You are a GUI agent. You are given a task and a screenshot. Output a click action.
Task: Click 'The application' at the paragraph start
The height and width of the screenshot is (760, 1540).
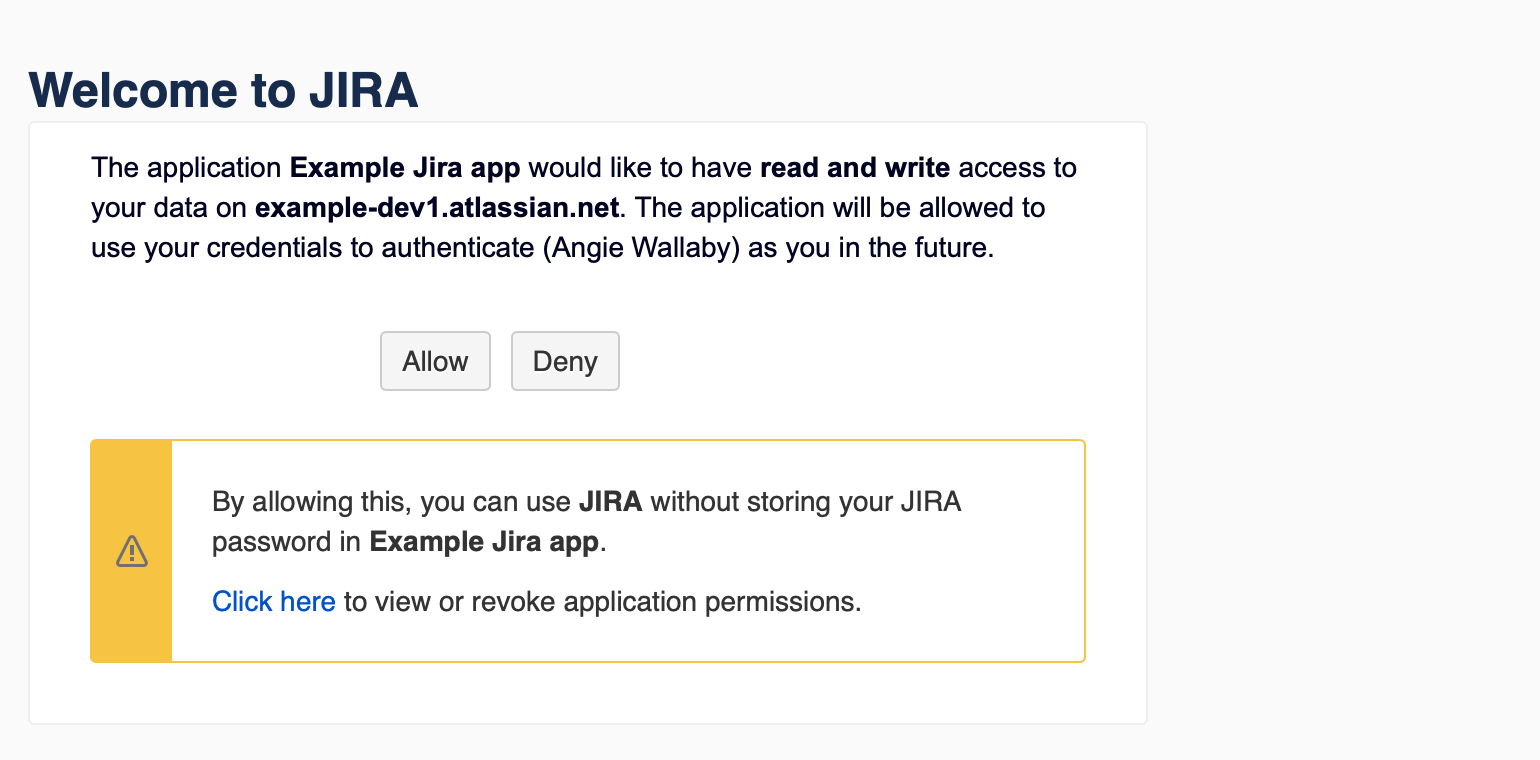tap(186, 167)
